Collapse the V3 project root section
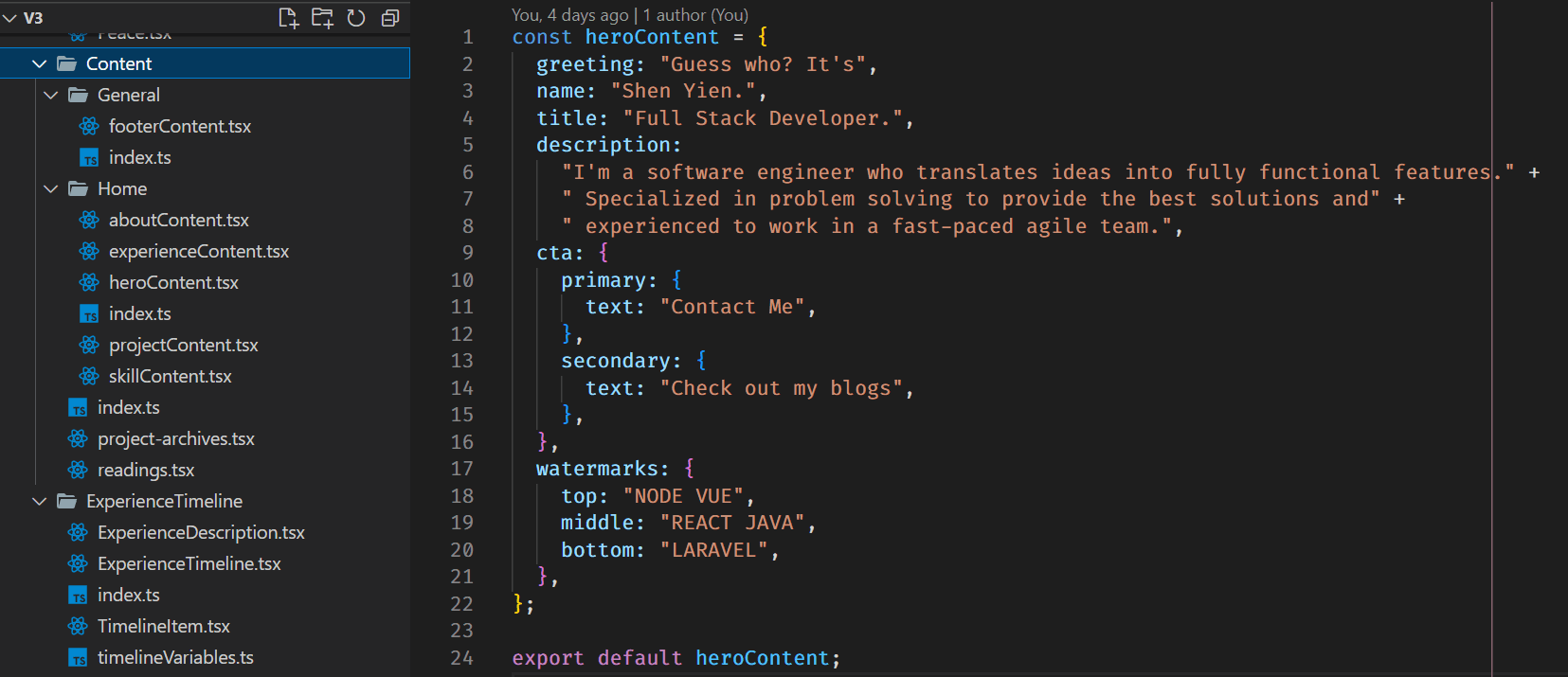The height and width of the screenshot is (677, 1568). (x=10, y=18)
